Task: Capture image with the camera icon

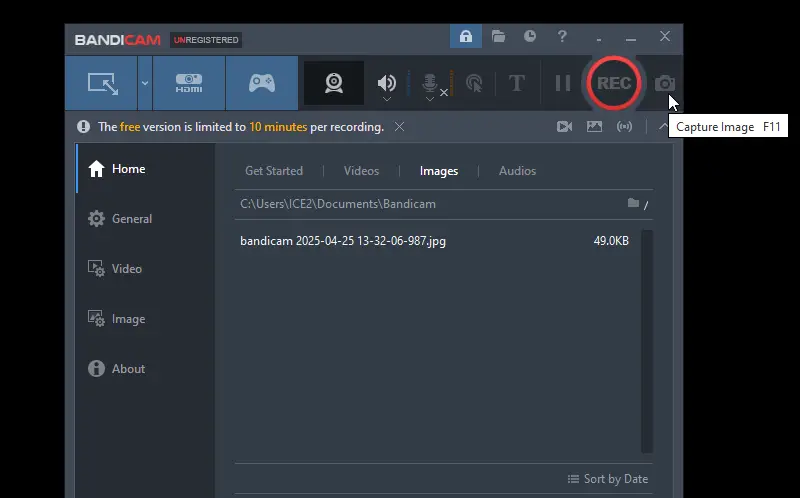Action: pyautogui.click(x=665, y=83)
